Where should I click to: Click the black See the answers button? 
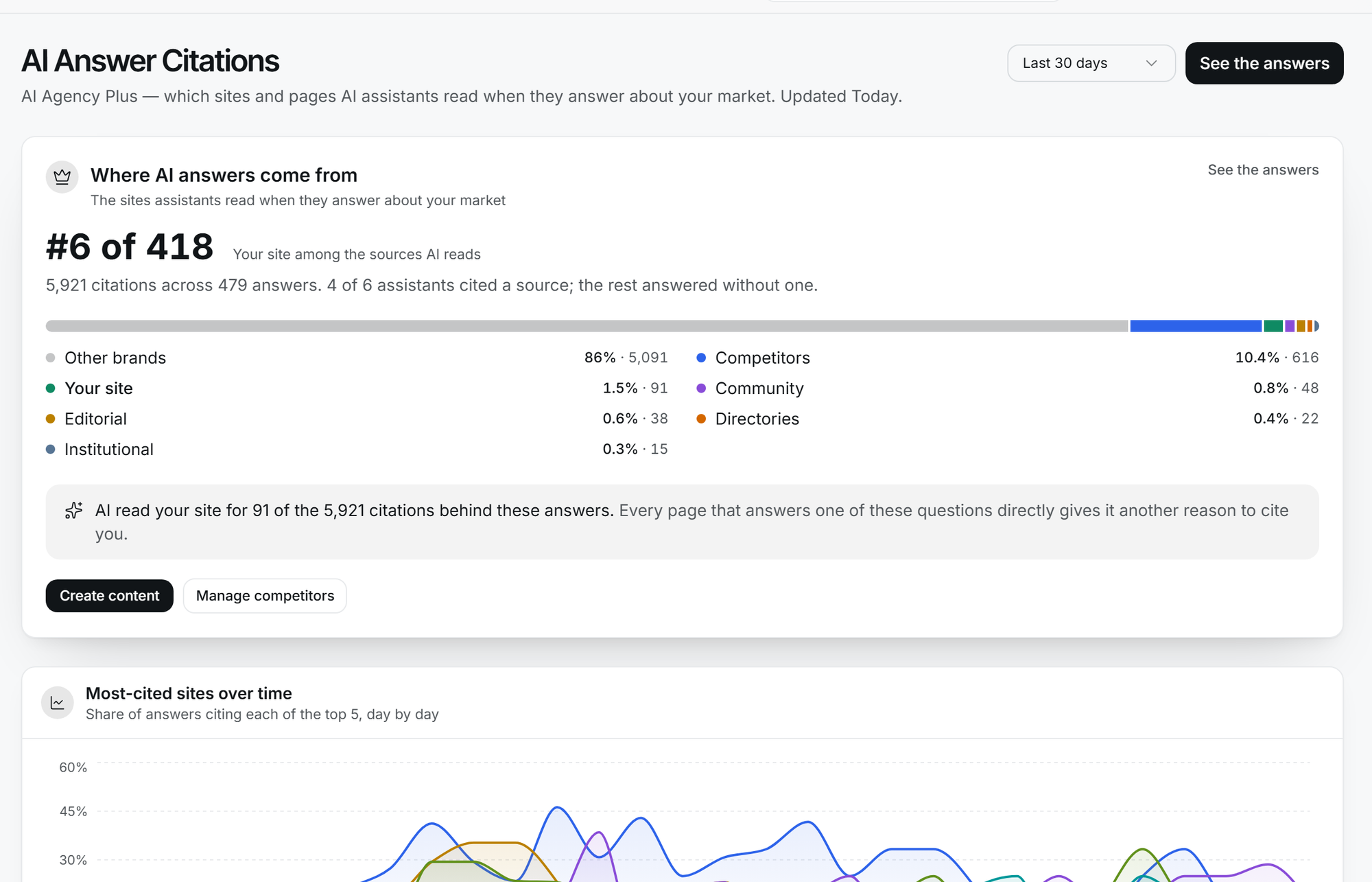(1264, 63)
